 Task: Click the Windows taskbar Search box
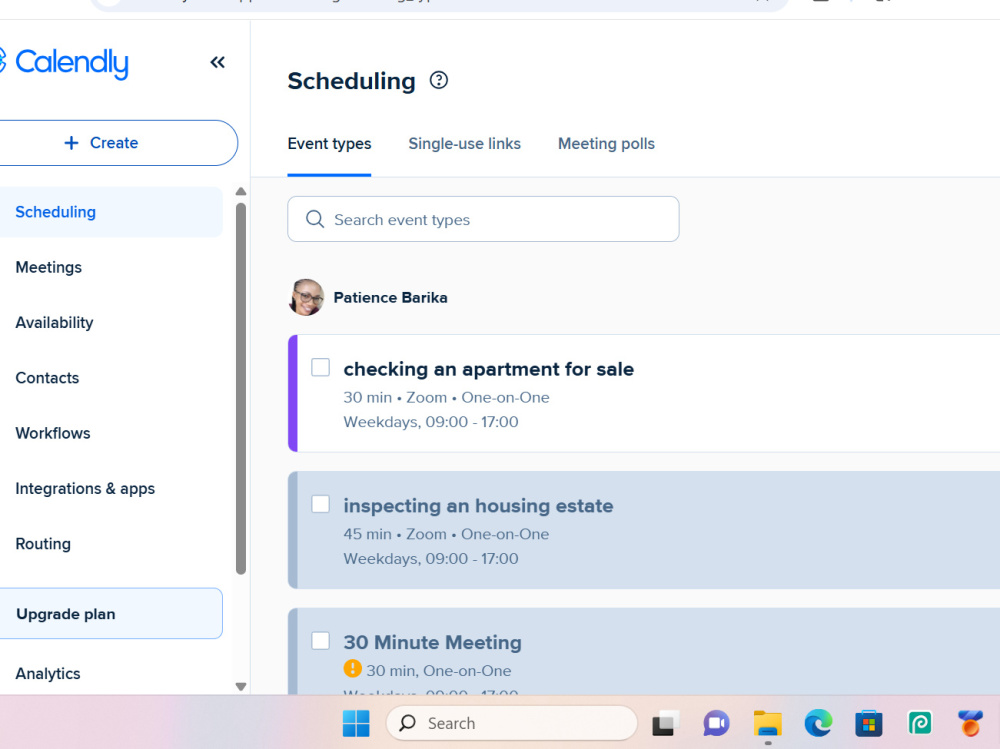[511, 723]
